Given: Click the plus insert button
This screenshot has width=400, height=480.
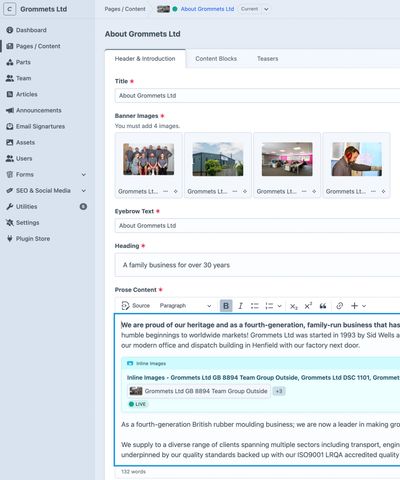Looking at the screenshot, I should pyautogui.click(x=355, y=306).
